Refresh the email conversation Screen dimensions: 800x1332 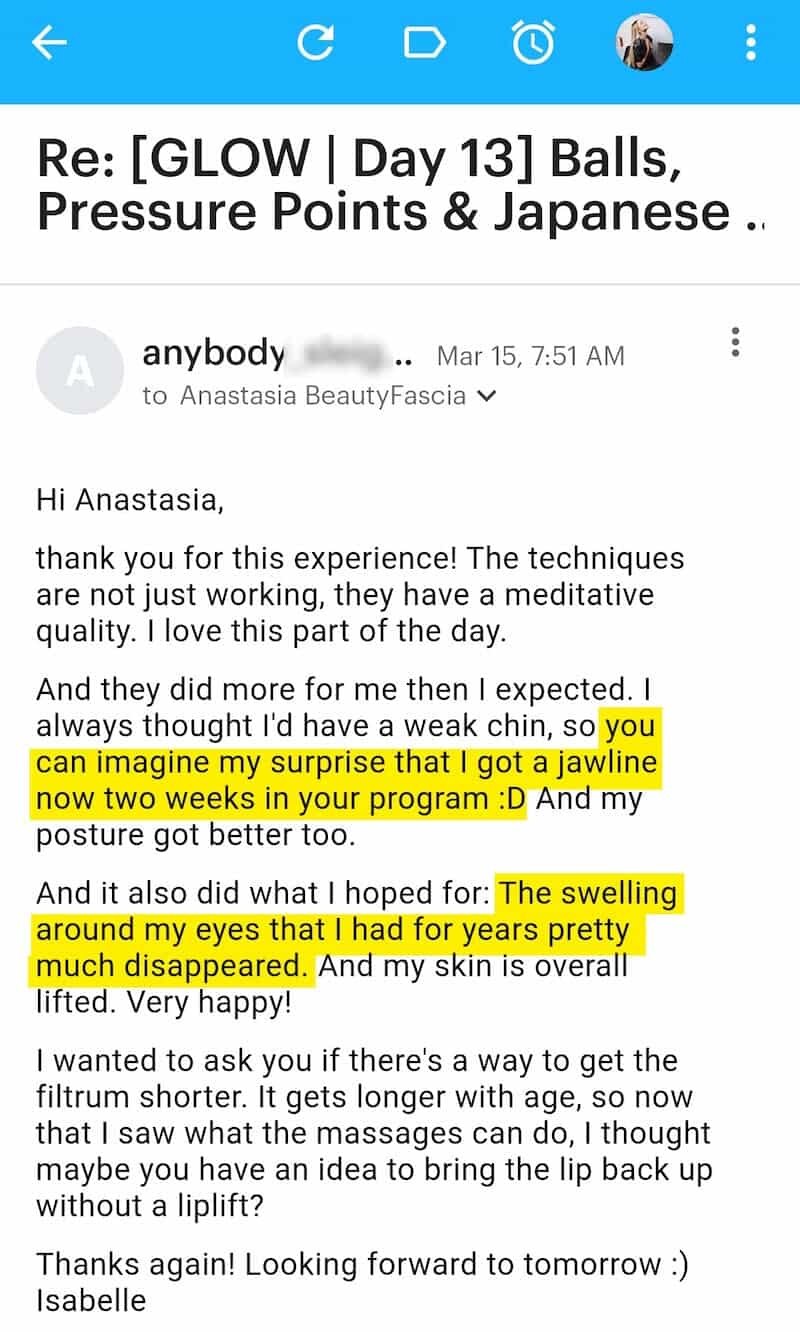point(318,42)
